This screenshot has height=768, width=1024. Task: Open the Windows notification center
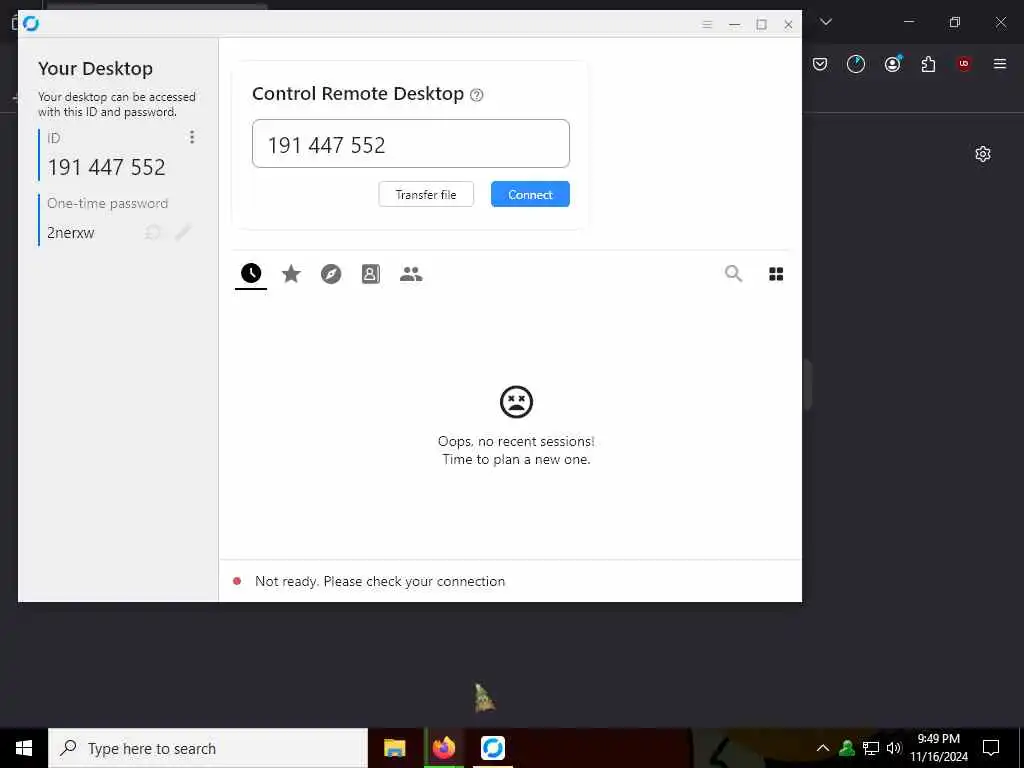click(x=991, y=748)
